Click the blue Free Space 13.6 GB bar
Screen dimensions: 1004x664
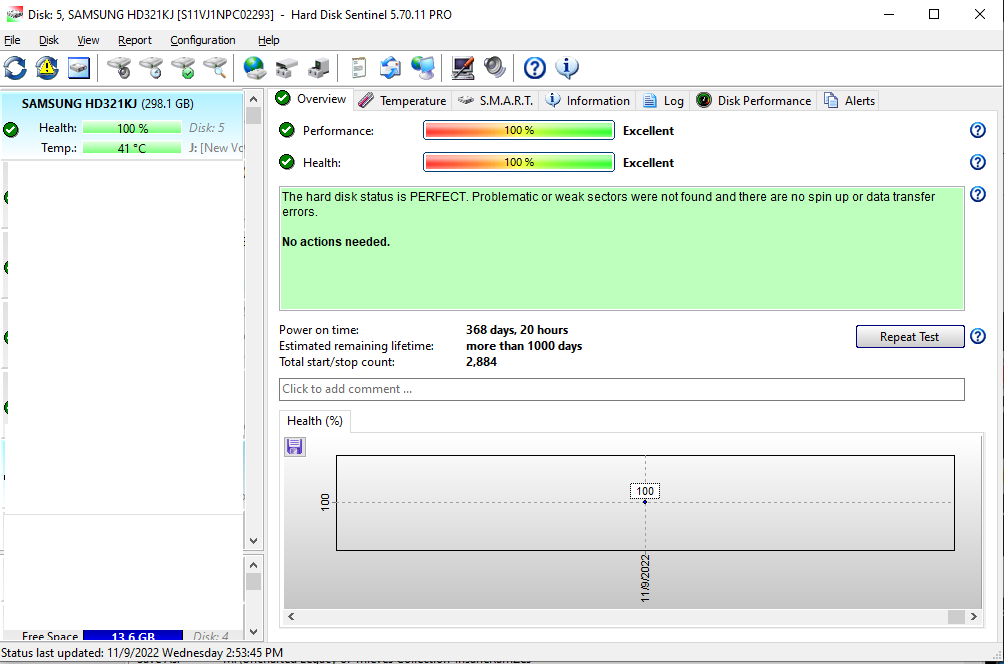pos(133,636)
